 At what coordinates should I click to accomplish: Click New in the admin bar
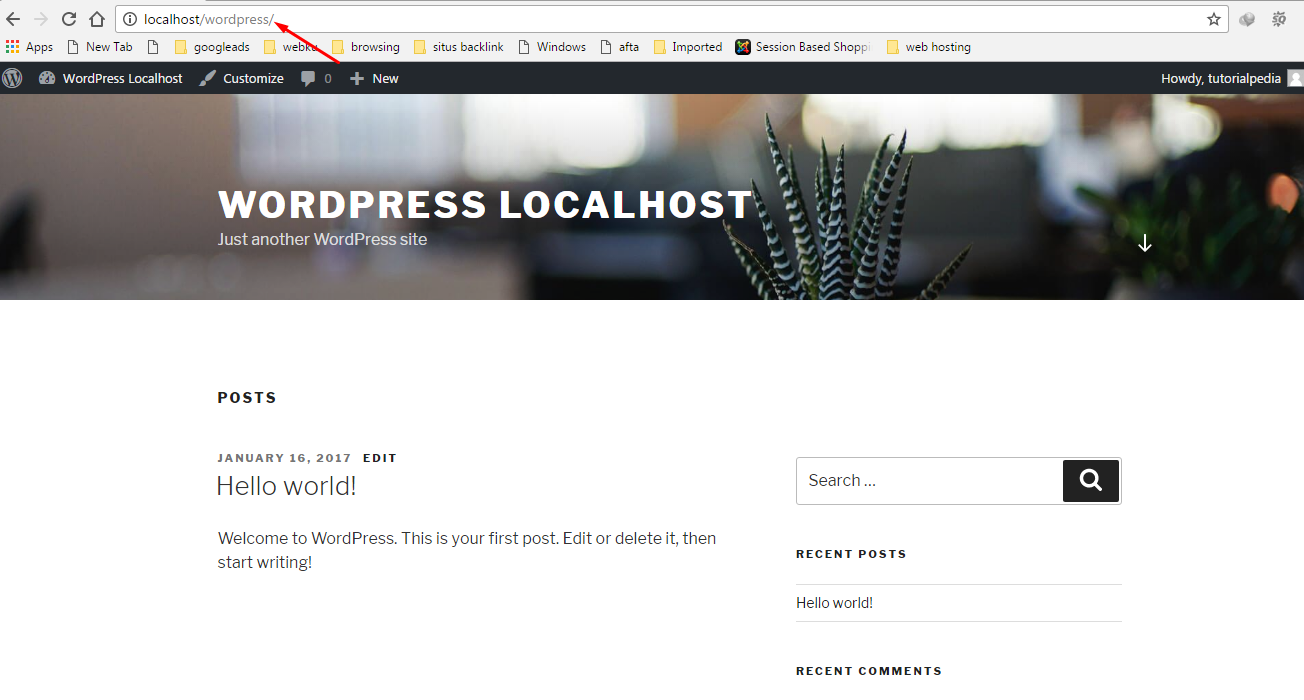(x=374, y=78)
